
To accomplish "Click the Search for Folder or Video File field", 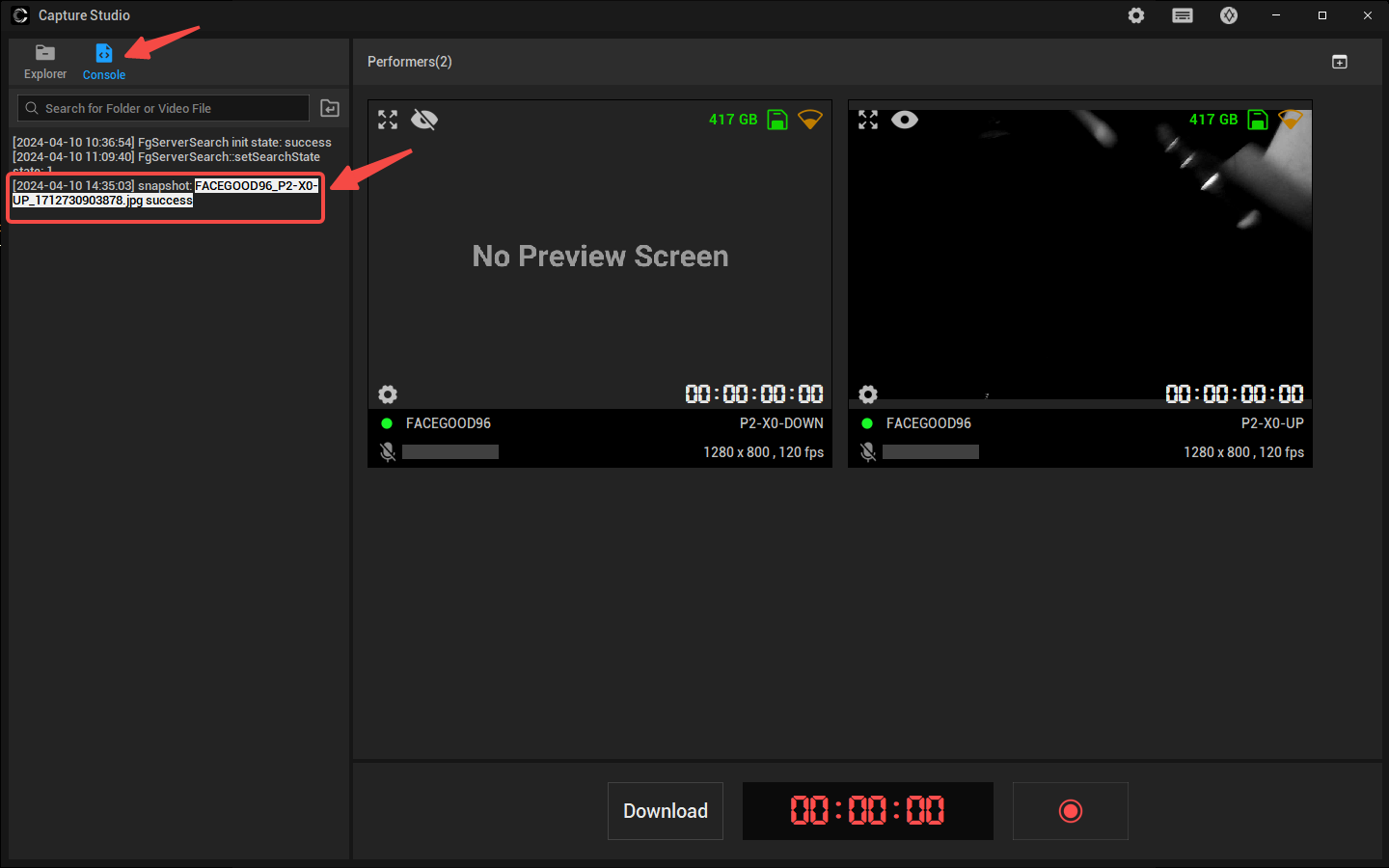I will (x=164, y=108).
